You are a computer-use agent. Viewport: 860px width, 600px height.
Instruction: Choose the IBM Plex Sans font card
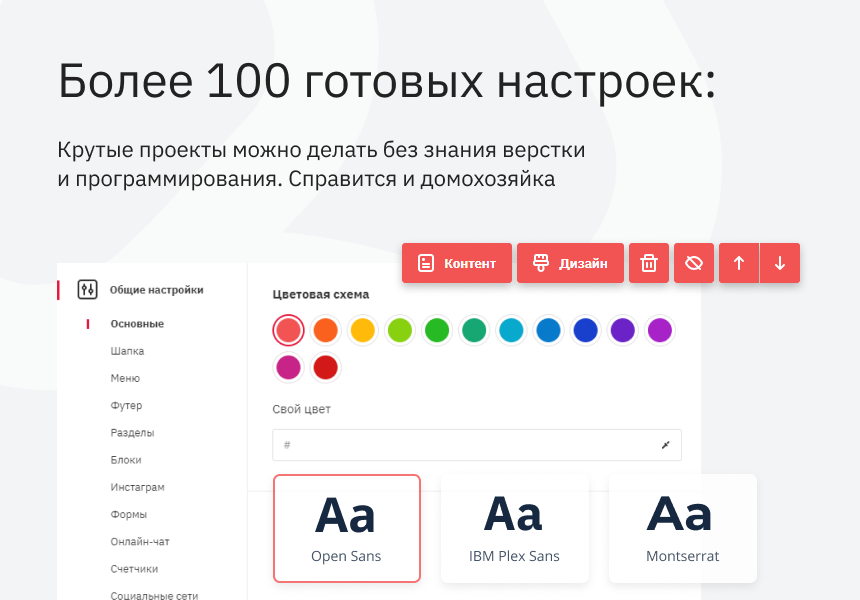point(514,528)
